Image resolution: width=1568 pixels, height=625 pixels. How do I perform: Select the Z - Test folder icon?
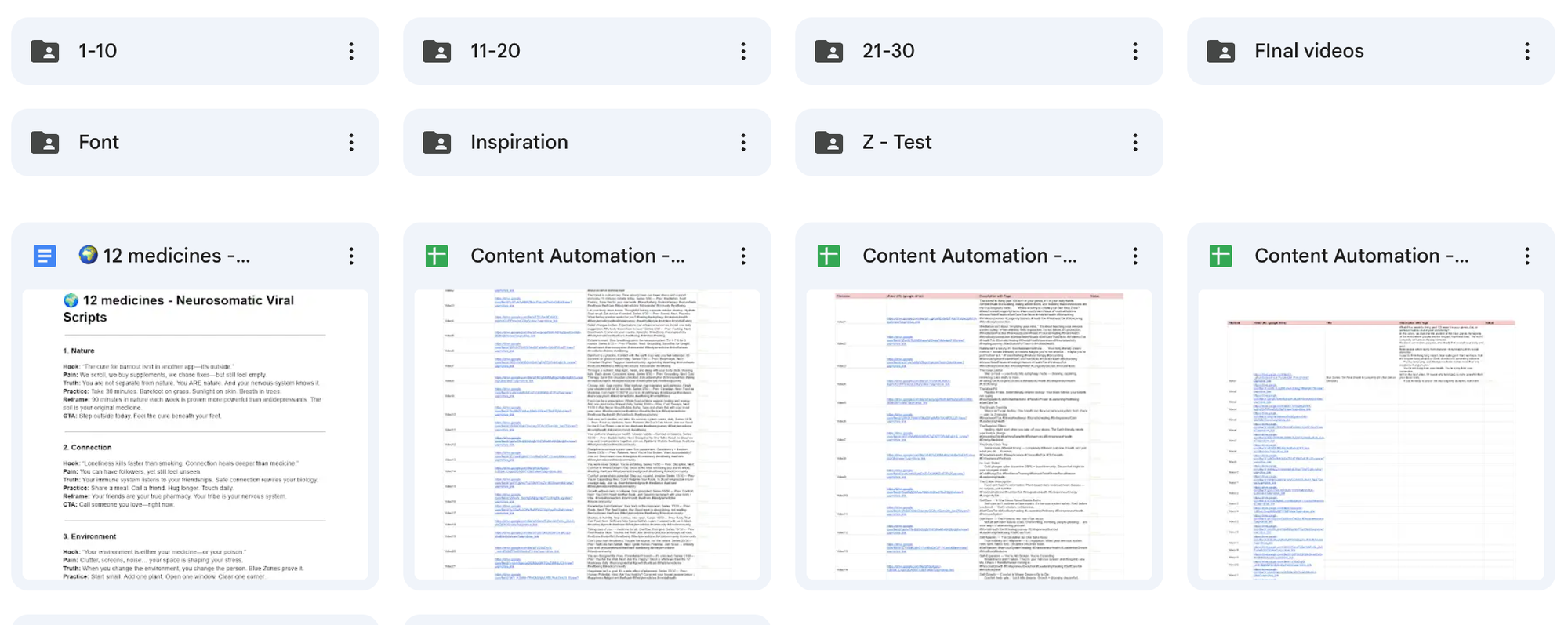[x=829, y=143]
